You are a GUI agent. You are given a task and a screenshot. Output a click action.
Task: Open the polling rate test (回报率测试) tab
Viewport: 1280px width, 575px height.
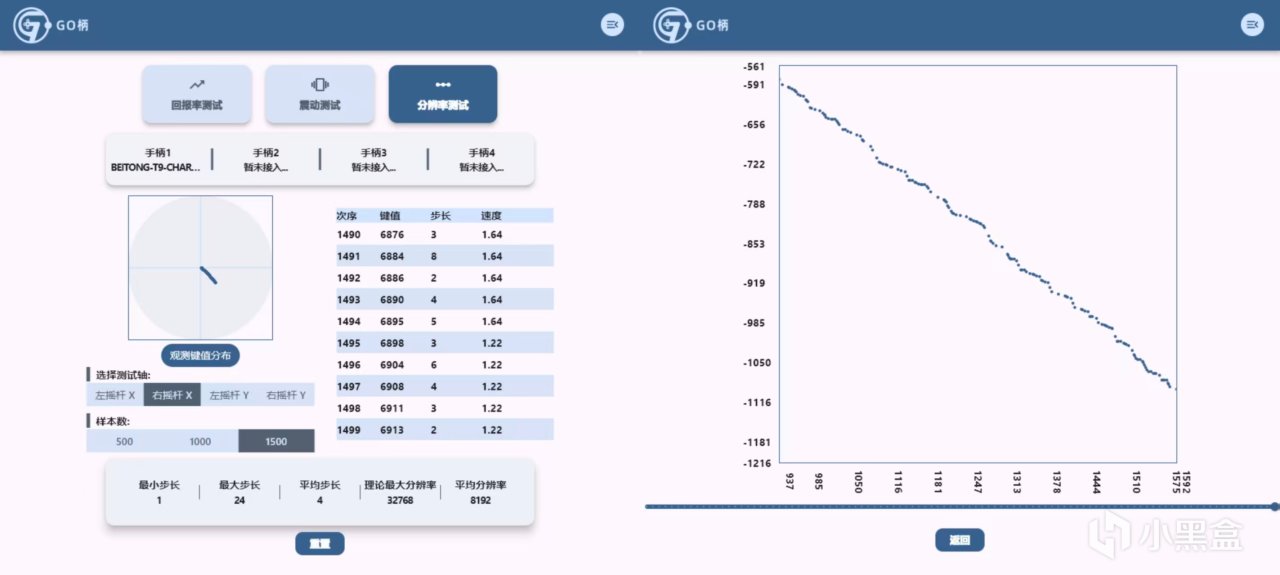pos(196,94)
